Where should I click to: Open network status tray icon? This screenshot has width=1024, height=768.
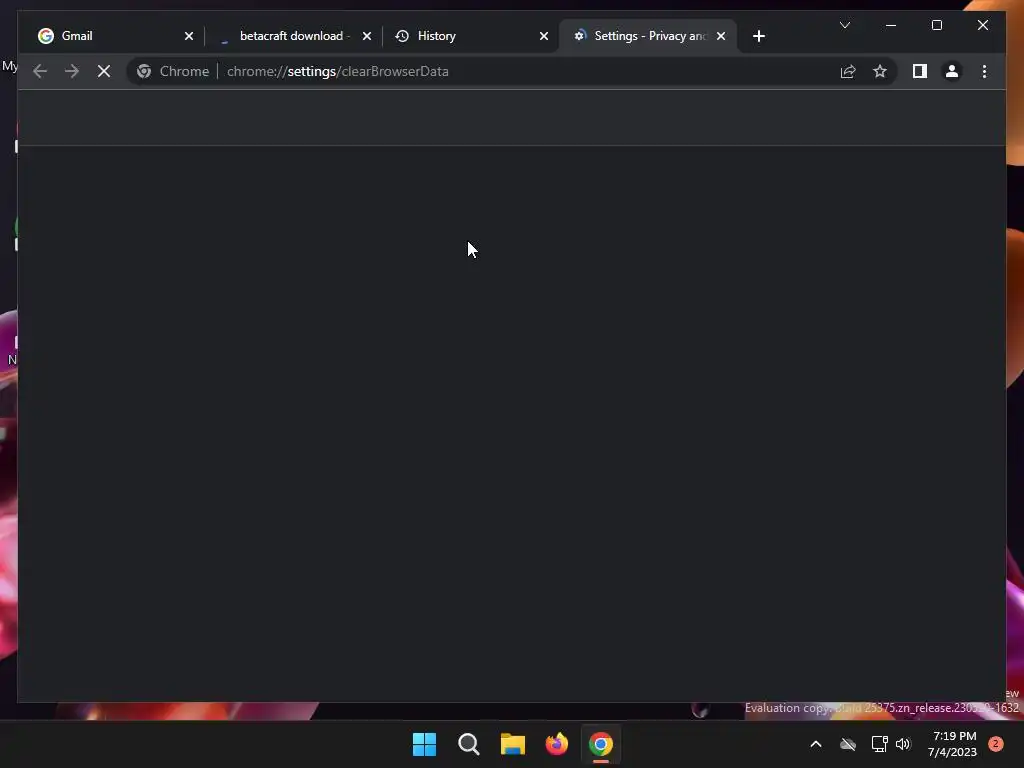coord(879,744)
